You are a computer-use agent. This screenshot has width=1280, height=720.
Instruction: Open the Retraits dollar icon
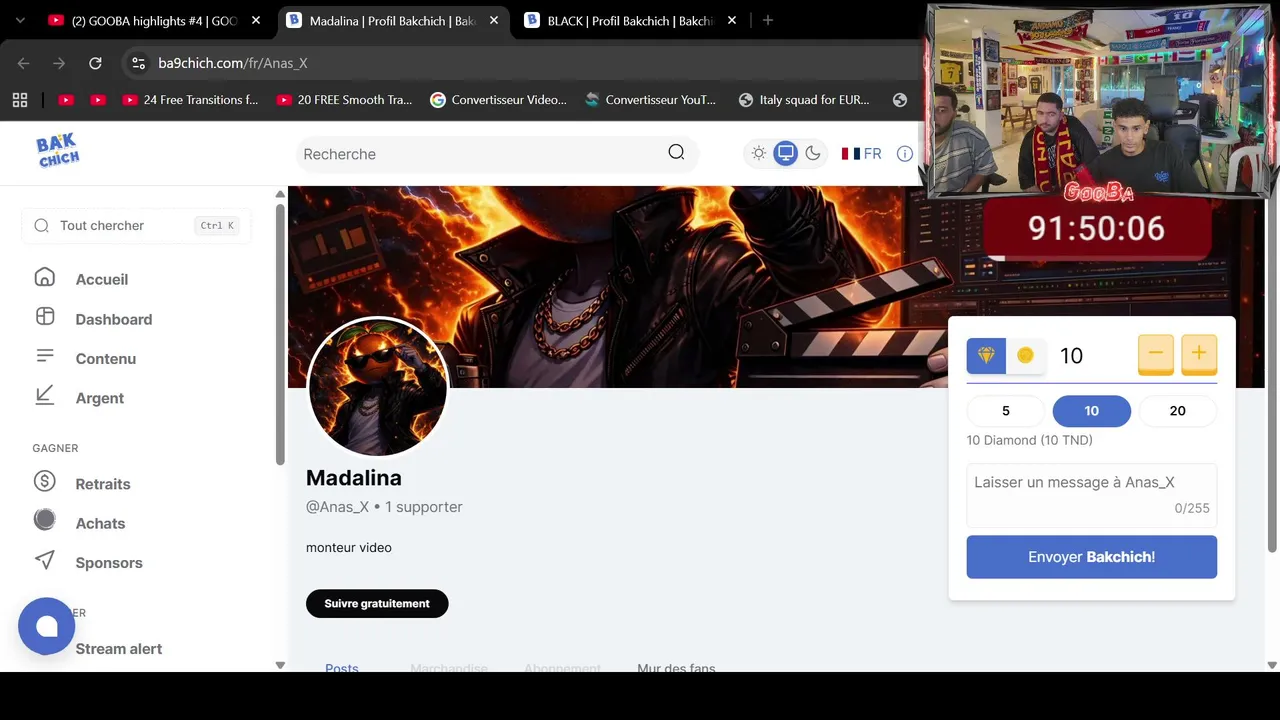click(44, 482)
